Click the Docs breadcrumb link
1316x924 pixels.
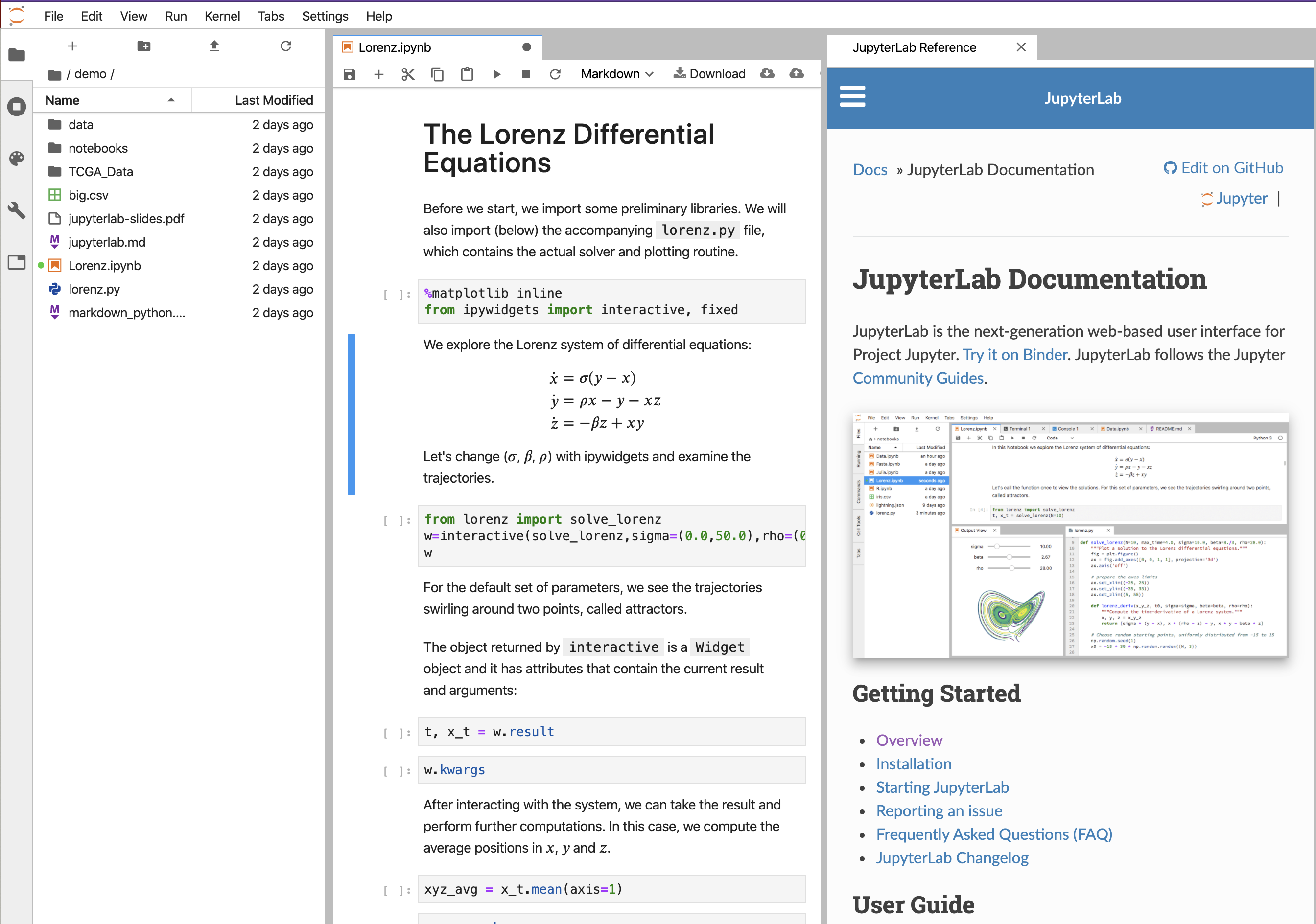[x=869, y=170]
